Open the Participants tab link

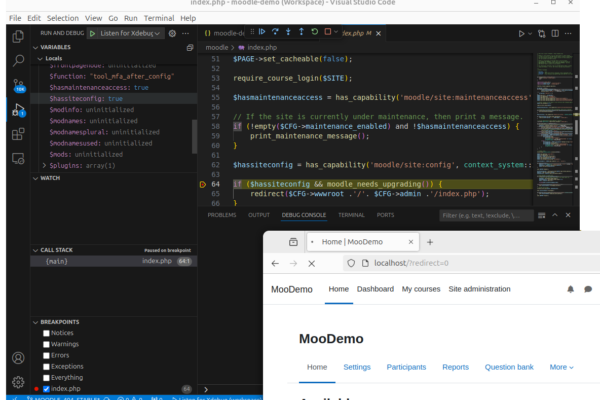pos(406,367)
